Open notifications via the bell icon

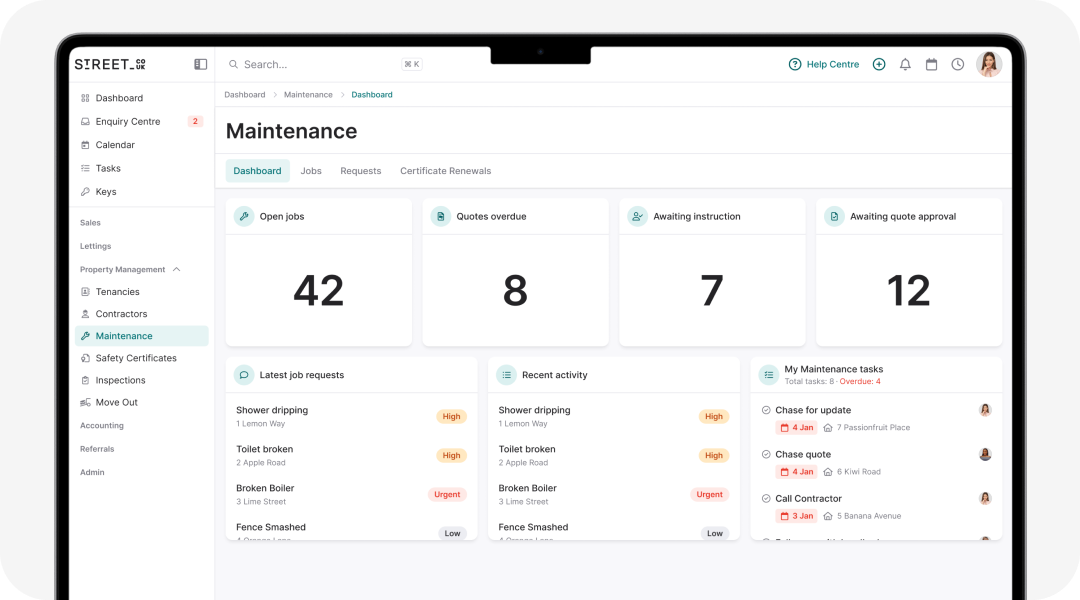pos(905,63)
